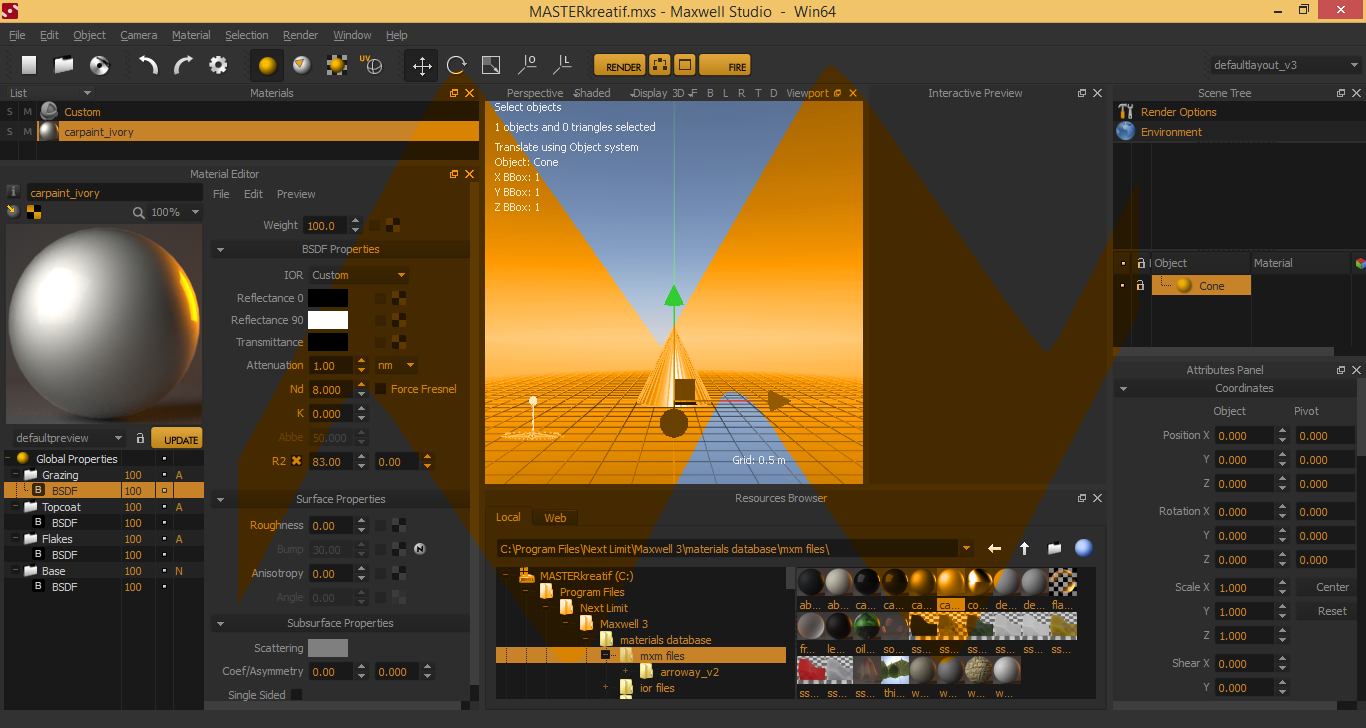Screen dimensions: 1366x728
Task: Click the Roughness value input field
Action: tap(330, 526)
